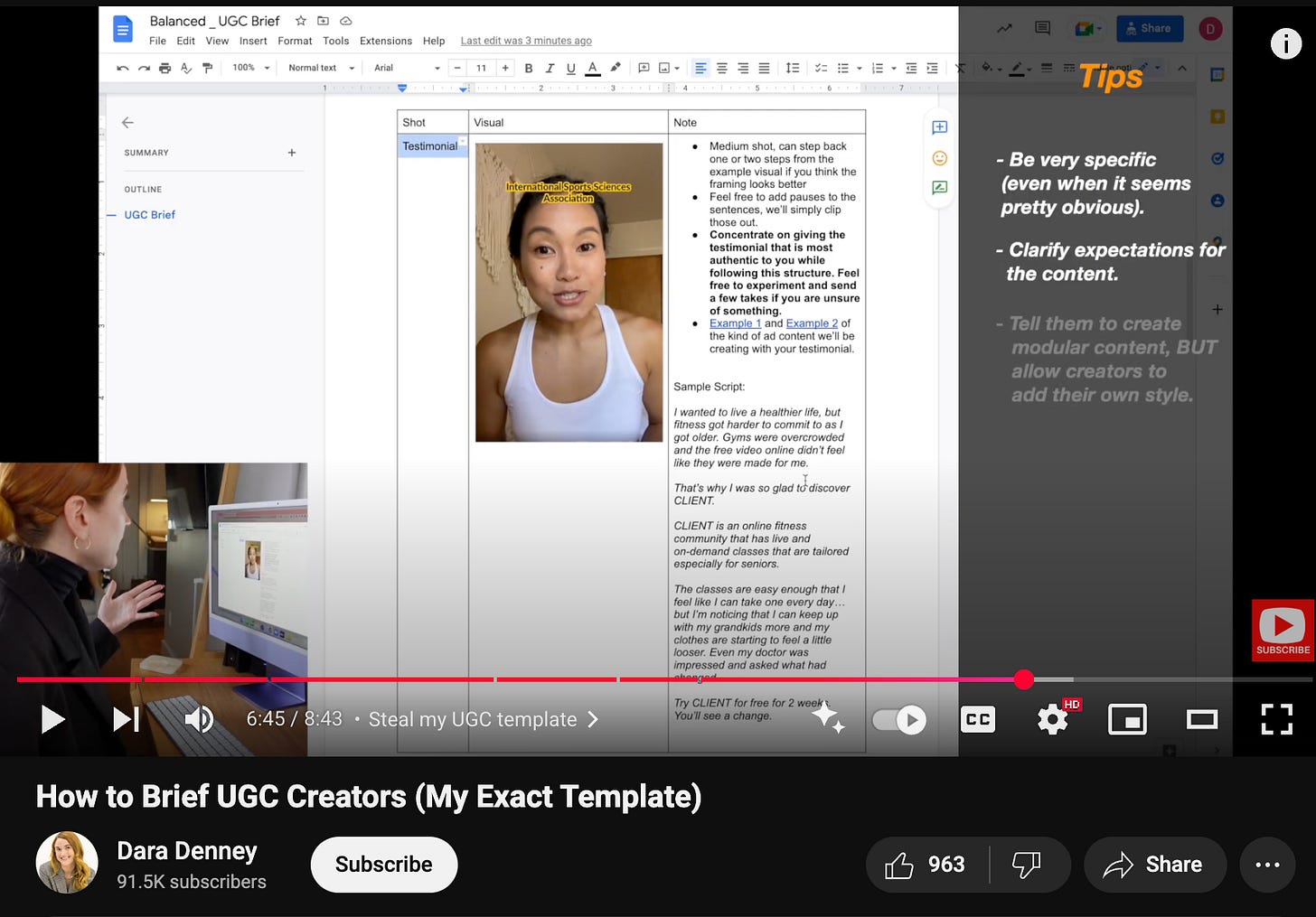The width and height of the screenshot is (1316, 917).
Task: Open the Arial font dropdown
Action: (x=407, y=68)
